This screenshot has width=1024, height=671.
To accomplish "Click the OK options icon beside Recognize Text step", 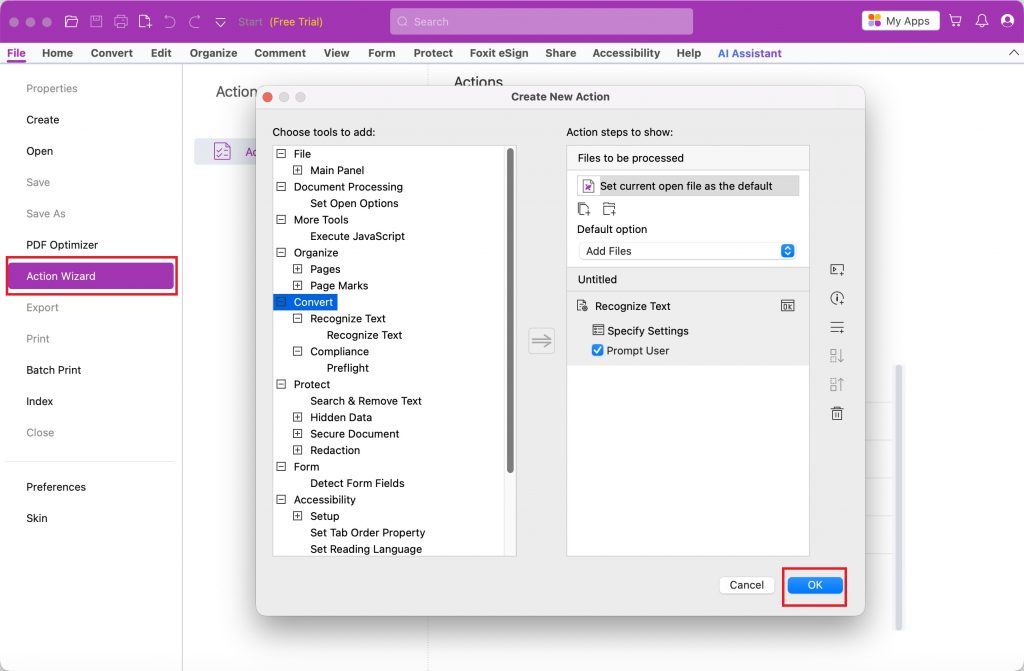I will coord(788,306).
